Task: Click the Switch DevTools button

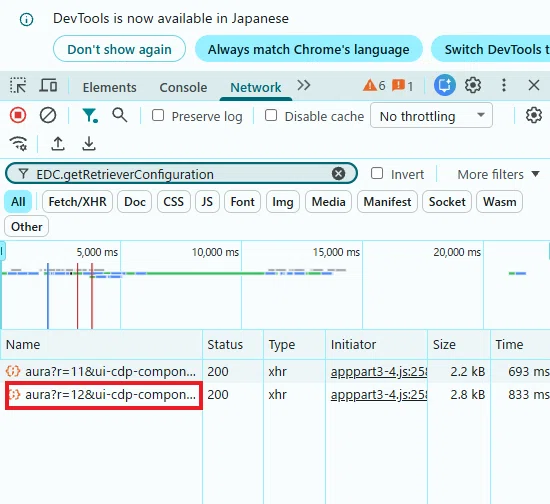Action: tap(491, 49)
